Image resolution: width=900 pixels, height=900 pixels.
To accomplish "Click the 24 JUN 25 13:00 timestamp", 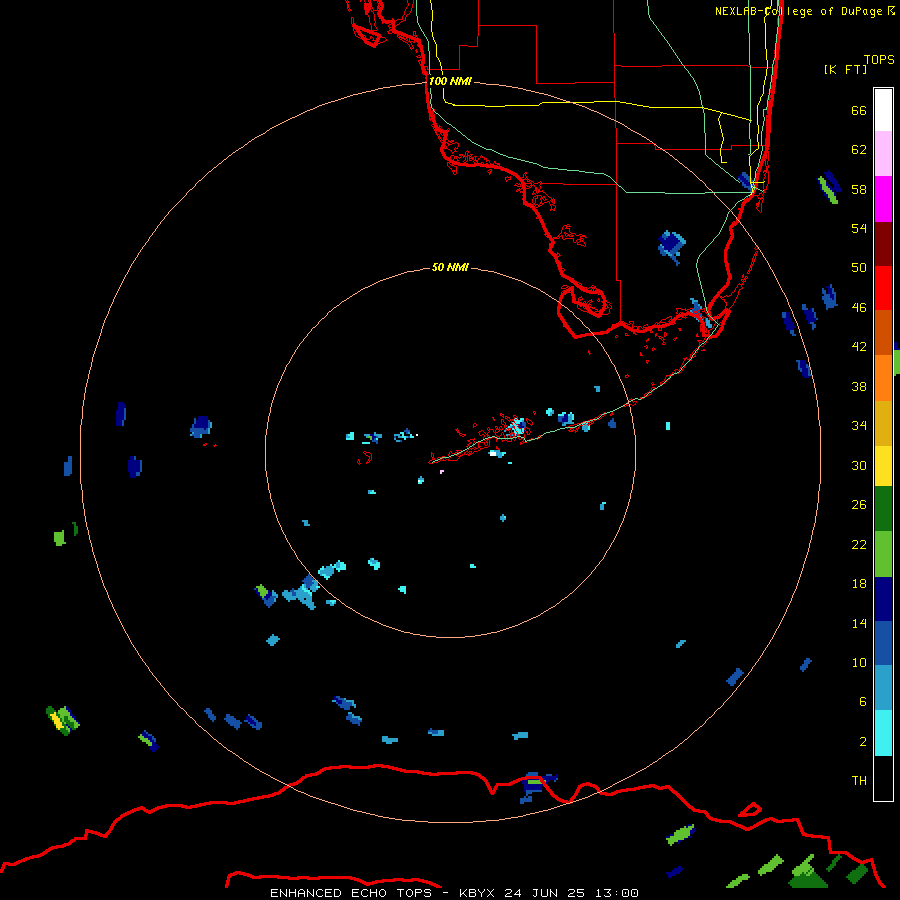I will coord(571,893).
